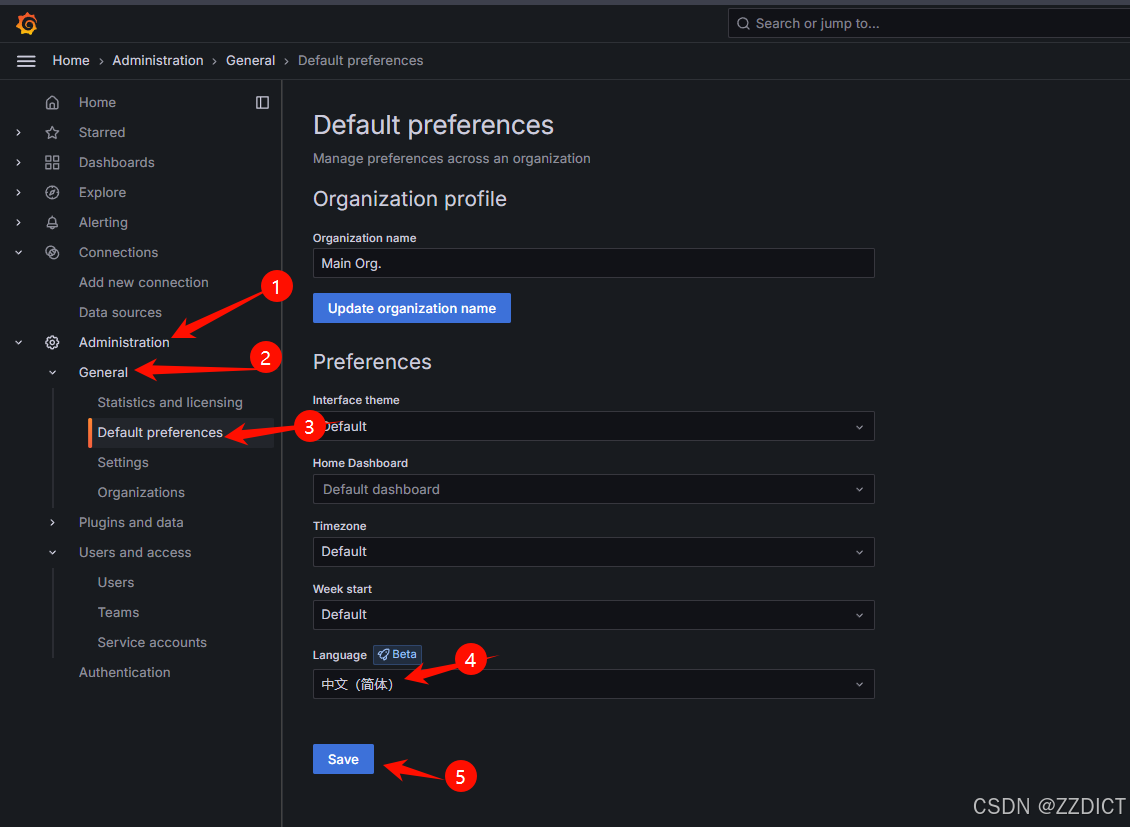This screenshot has height=827, width=1130.
Task: Open Explore in the sidebar
Action: (102, 192)
